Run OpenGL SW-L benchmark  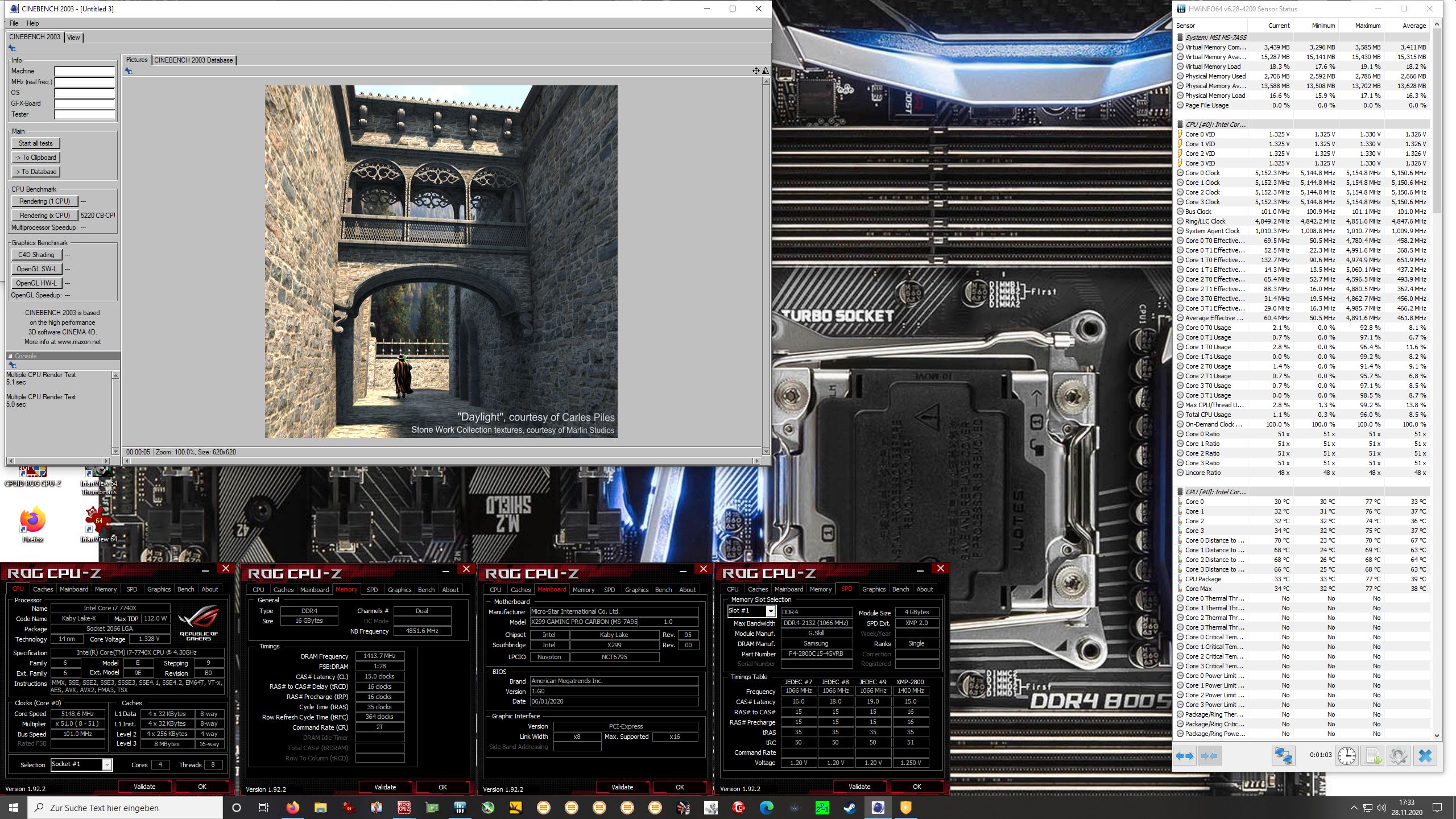(x=36, y=269)
